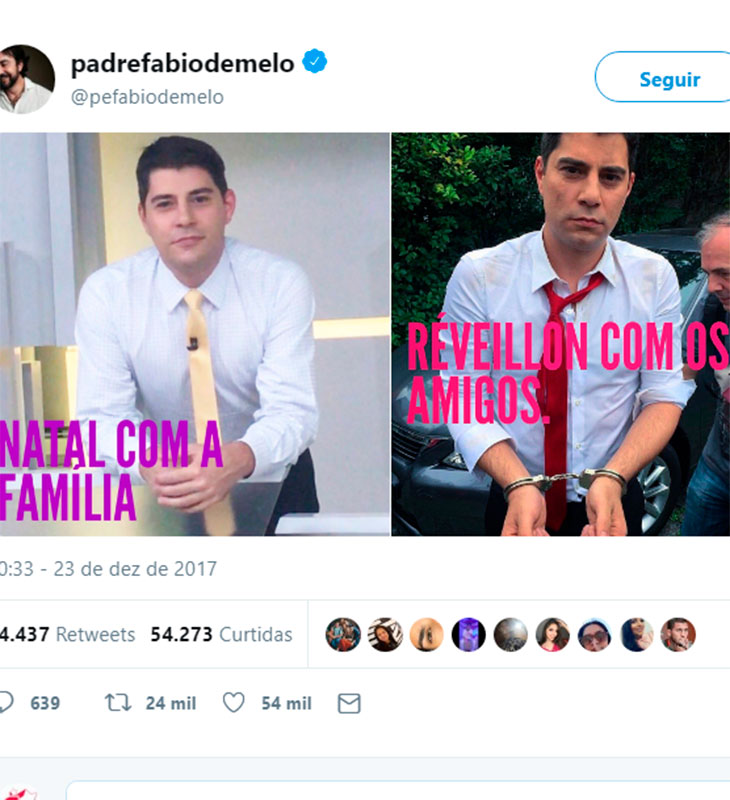Viewport: 730px width, 800px height.
Task: Open padrefabiodemelo's profile avatar
Action: point(27,79)
